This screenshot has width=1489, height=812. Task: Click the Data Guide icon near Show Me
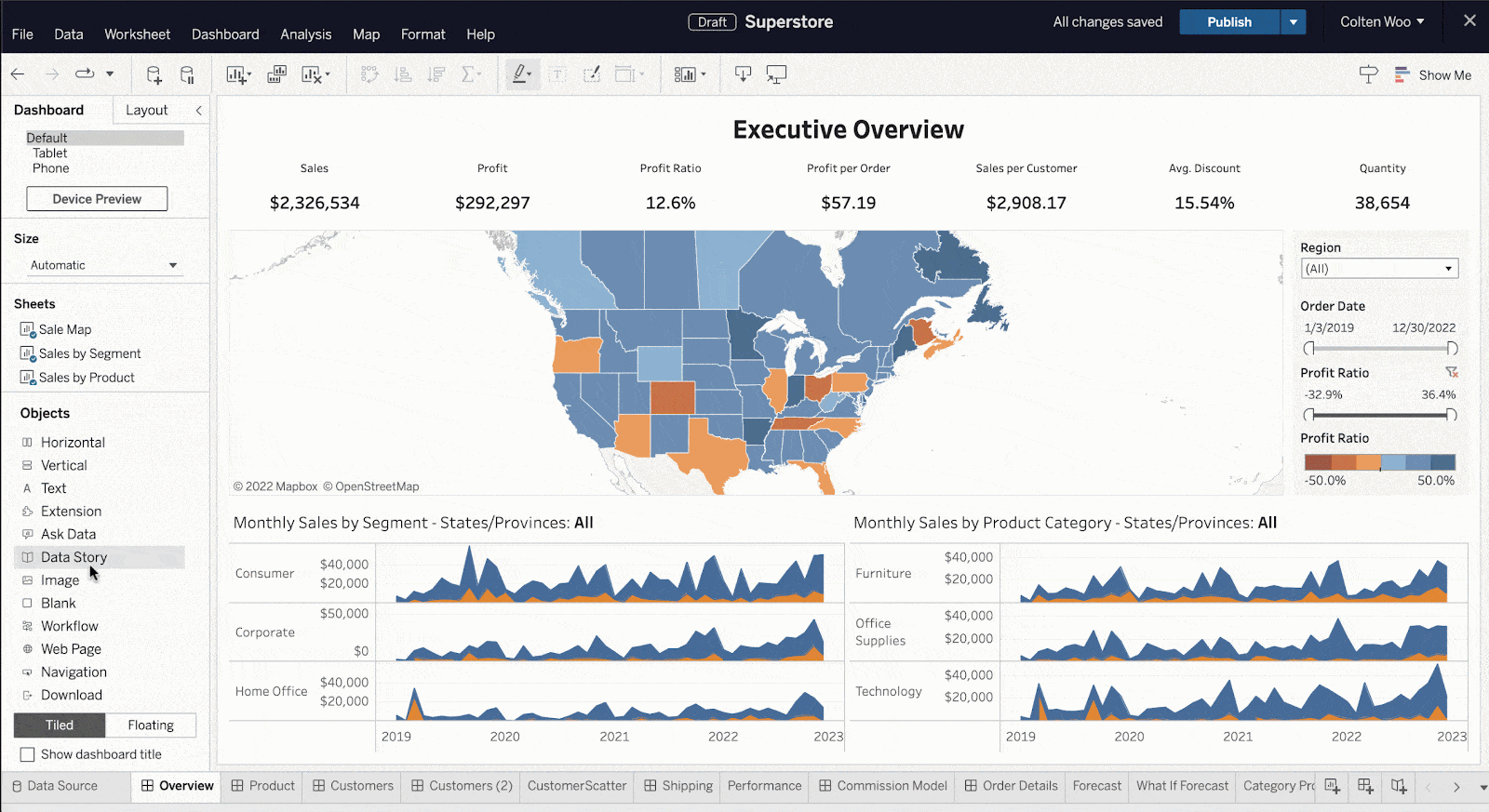(1368, 74)
